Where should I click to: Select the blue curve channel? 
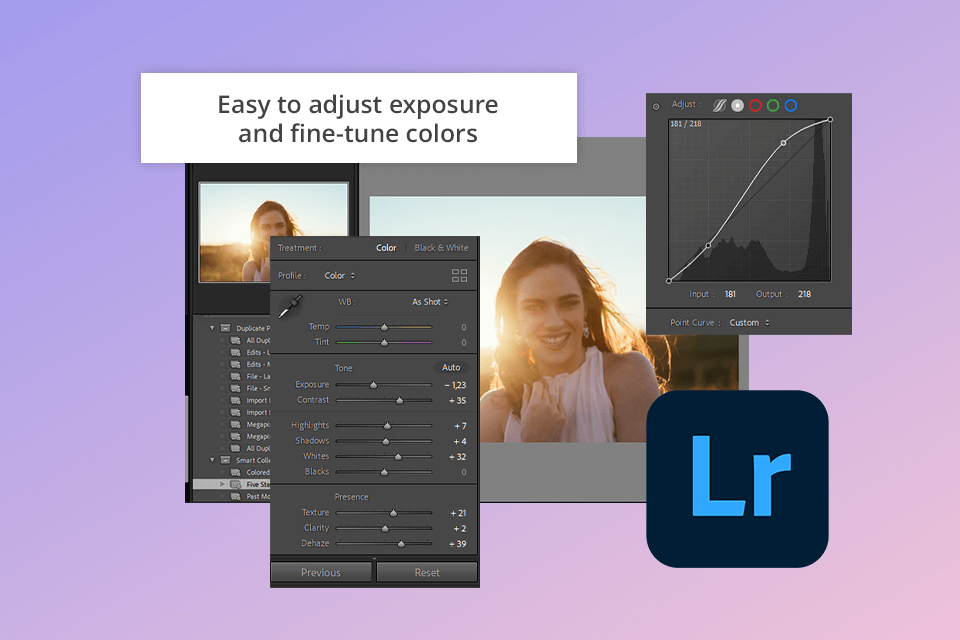[791, 105]
